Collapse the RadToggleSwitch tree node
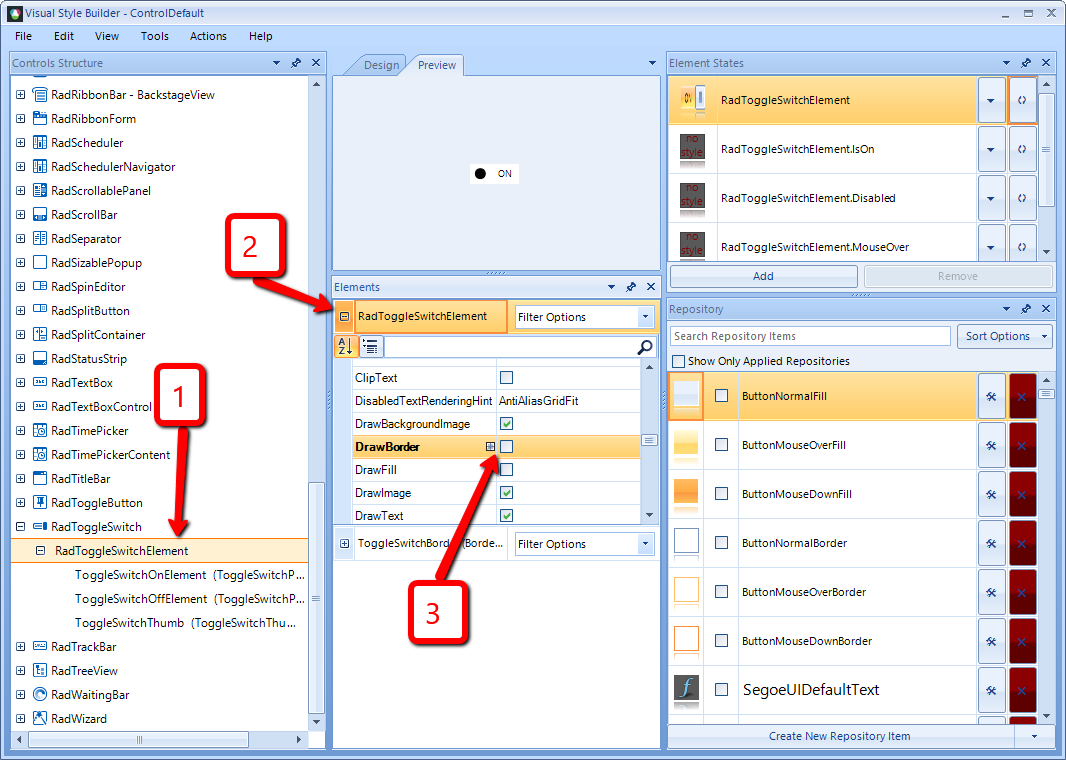This screenshot has height=760, width=1066. pos(20,527)
